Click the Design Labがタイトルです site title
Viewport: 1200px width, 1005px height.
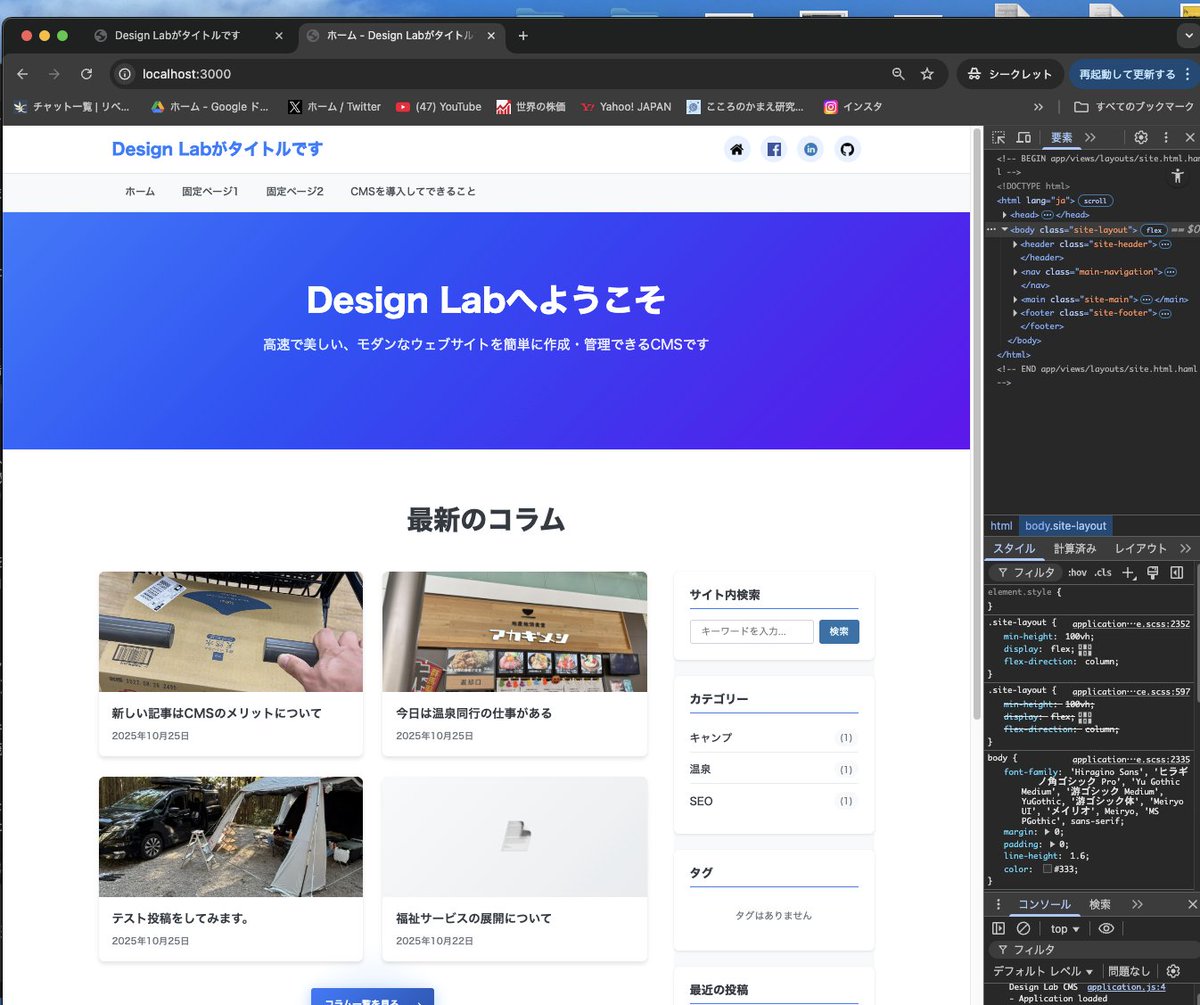pyautogui.click(x=217, y=150)
